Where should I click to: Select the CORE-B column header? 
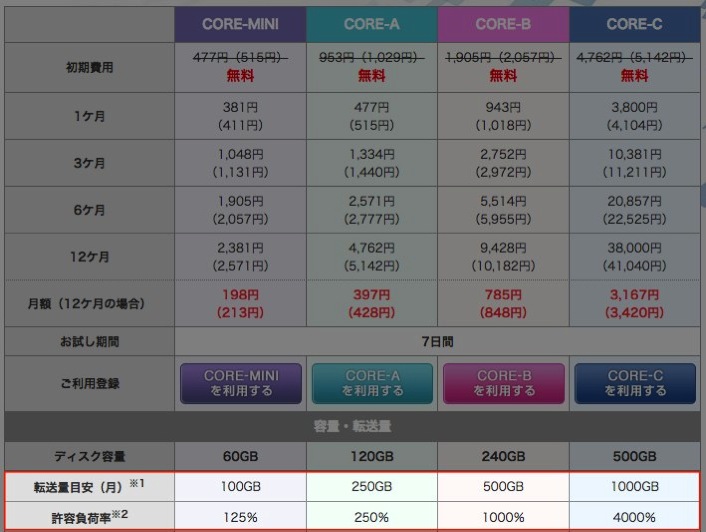503,24
